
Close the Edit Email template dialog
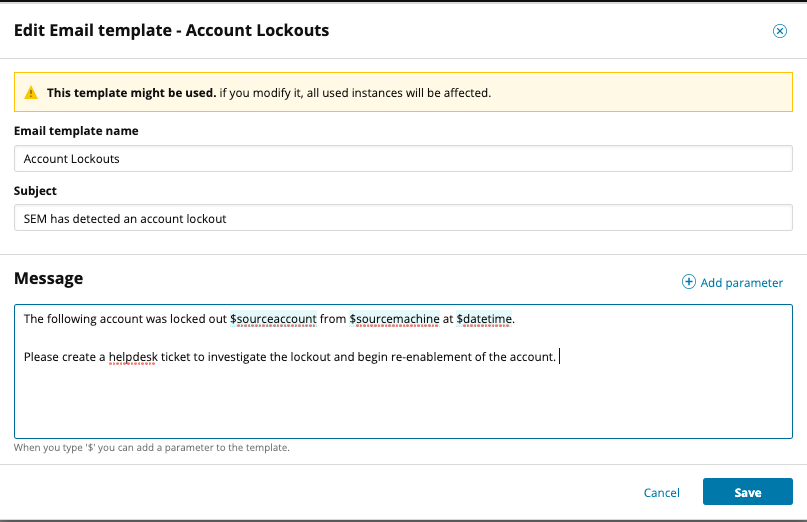[x=780, y=31]
